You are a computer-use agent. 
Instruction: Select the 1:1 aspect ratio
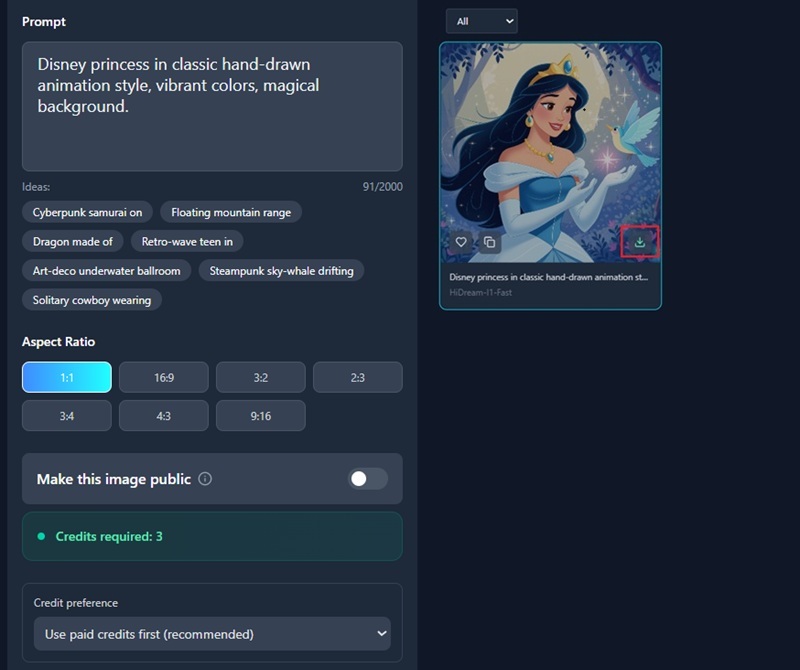[x=67, y=377]
